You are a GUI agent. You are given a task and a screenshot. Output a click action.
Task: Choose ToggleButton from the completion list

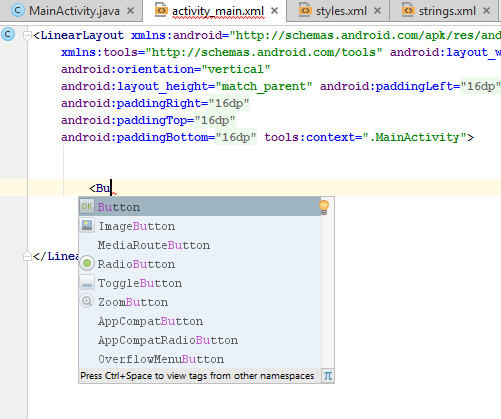coord(200,283)
